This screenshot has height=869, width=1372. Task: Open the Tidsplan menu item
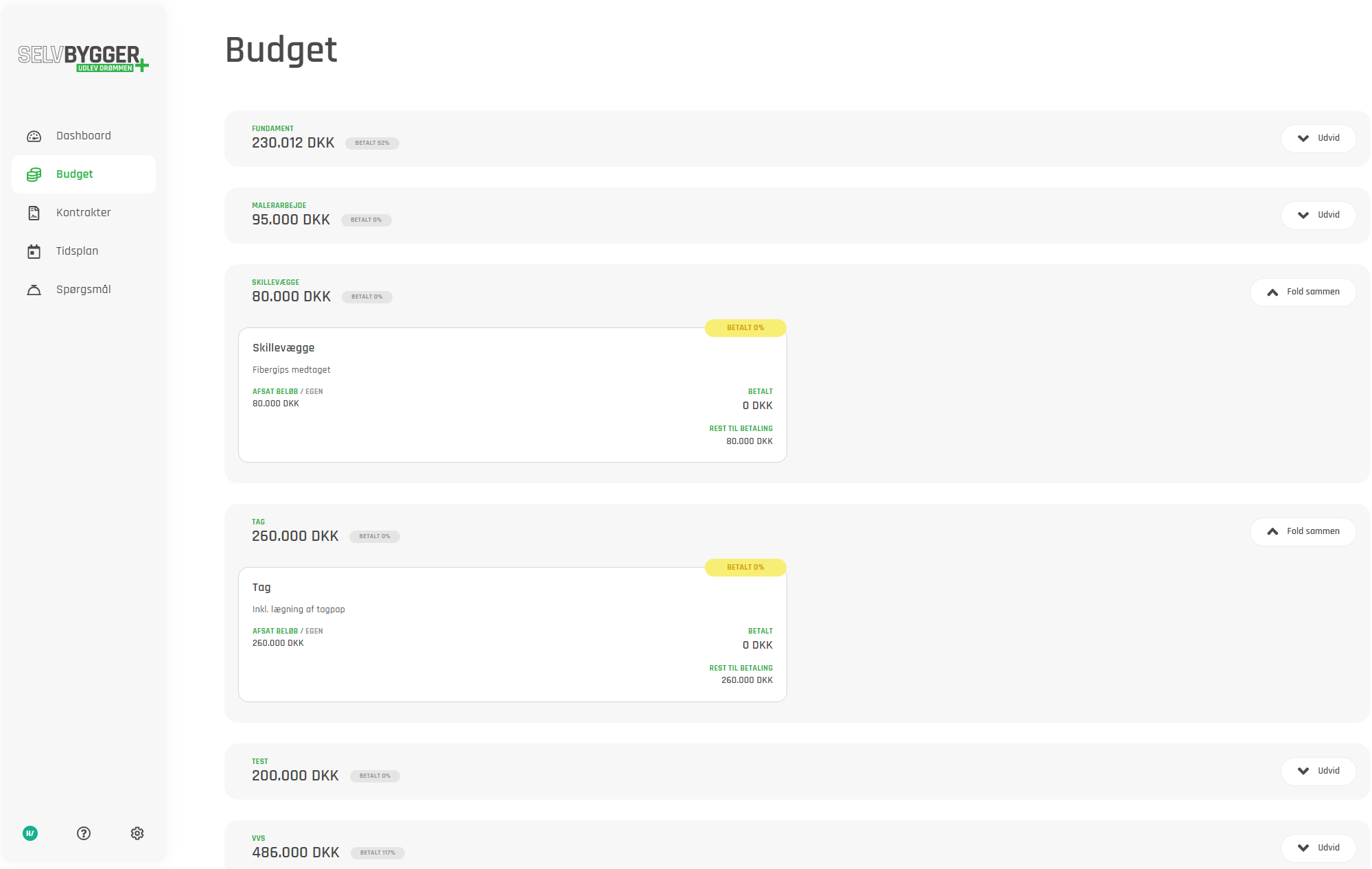(78, 251)
